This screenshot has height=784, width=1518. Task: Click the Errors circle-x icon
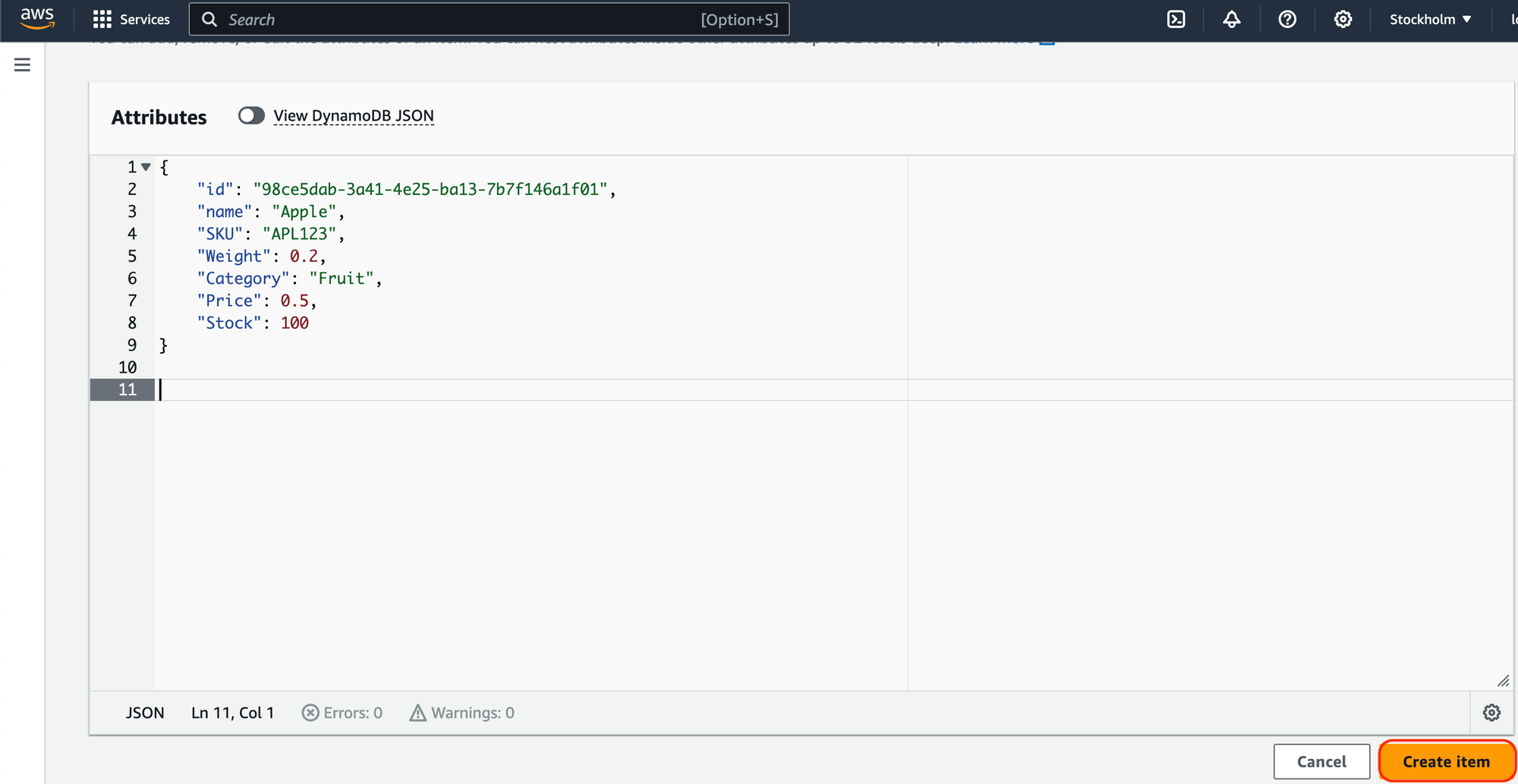point(310,713)
